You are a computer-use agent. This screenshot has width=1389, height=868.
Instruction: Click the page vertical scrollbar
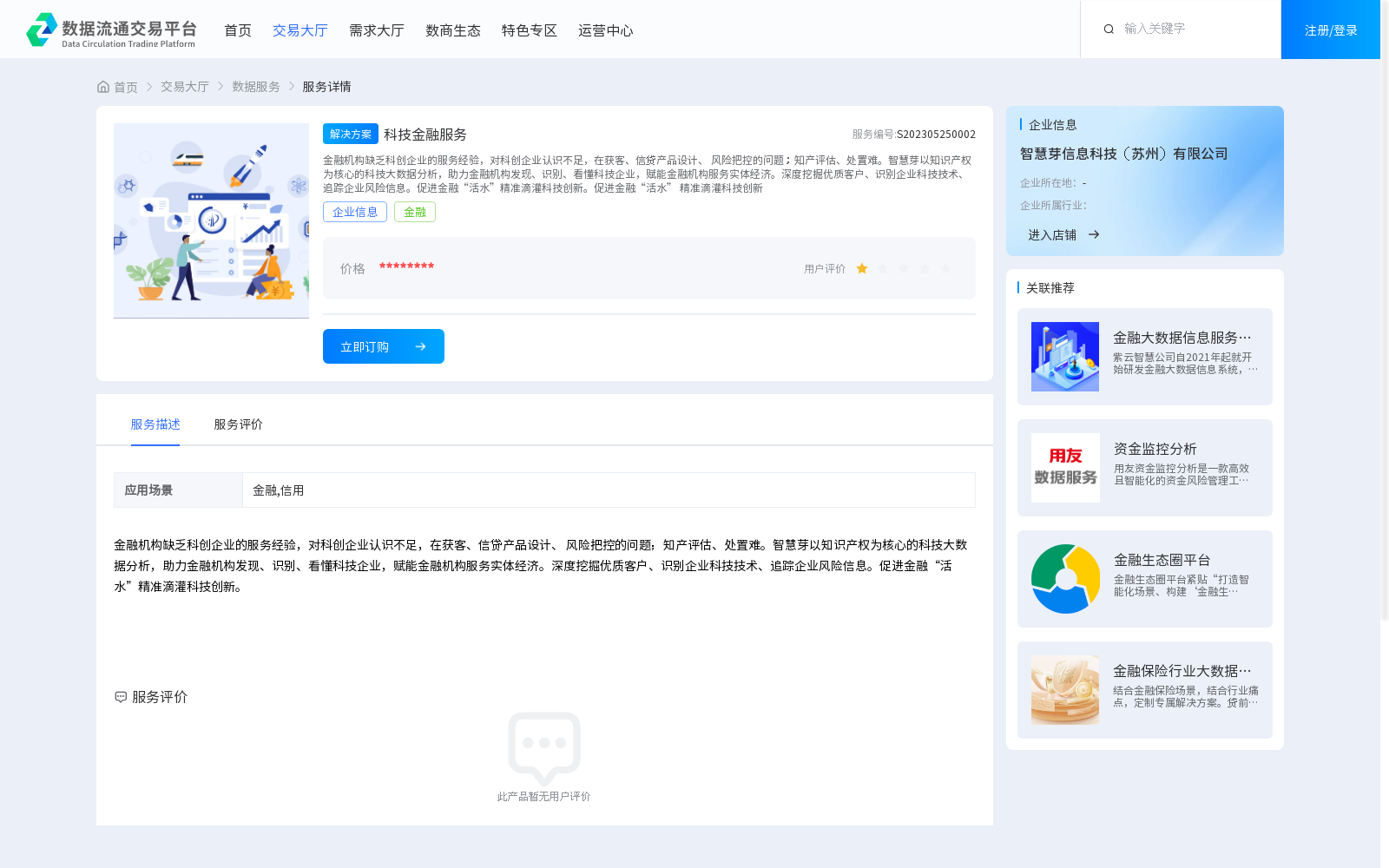click(1385, 309)
